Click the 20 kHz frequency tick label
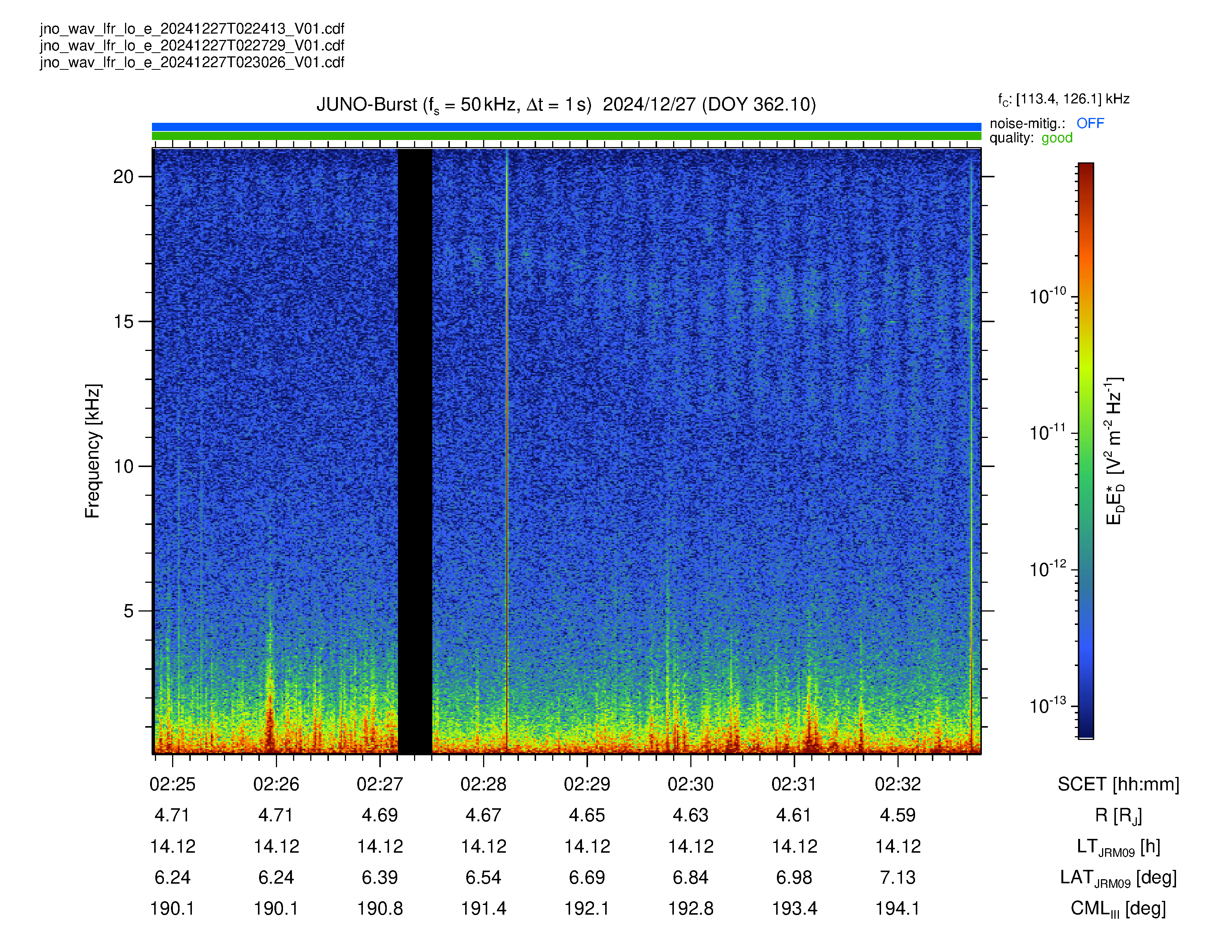Image resolution: width=1232 pixels, height=952 pixels. [124, 177]
